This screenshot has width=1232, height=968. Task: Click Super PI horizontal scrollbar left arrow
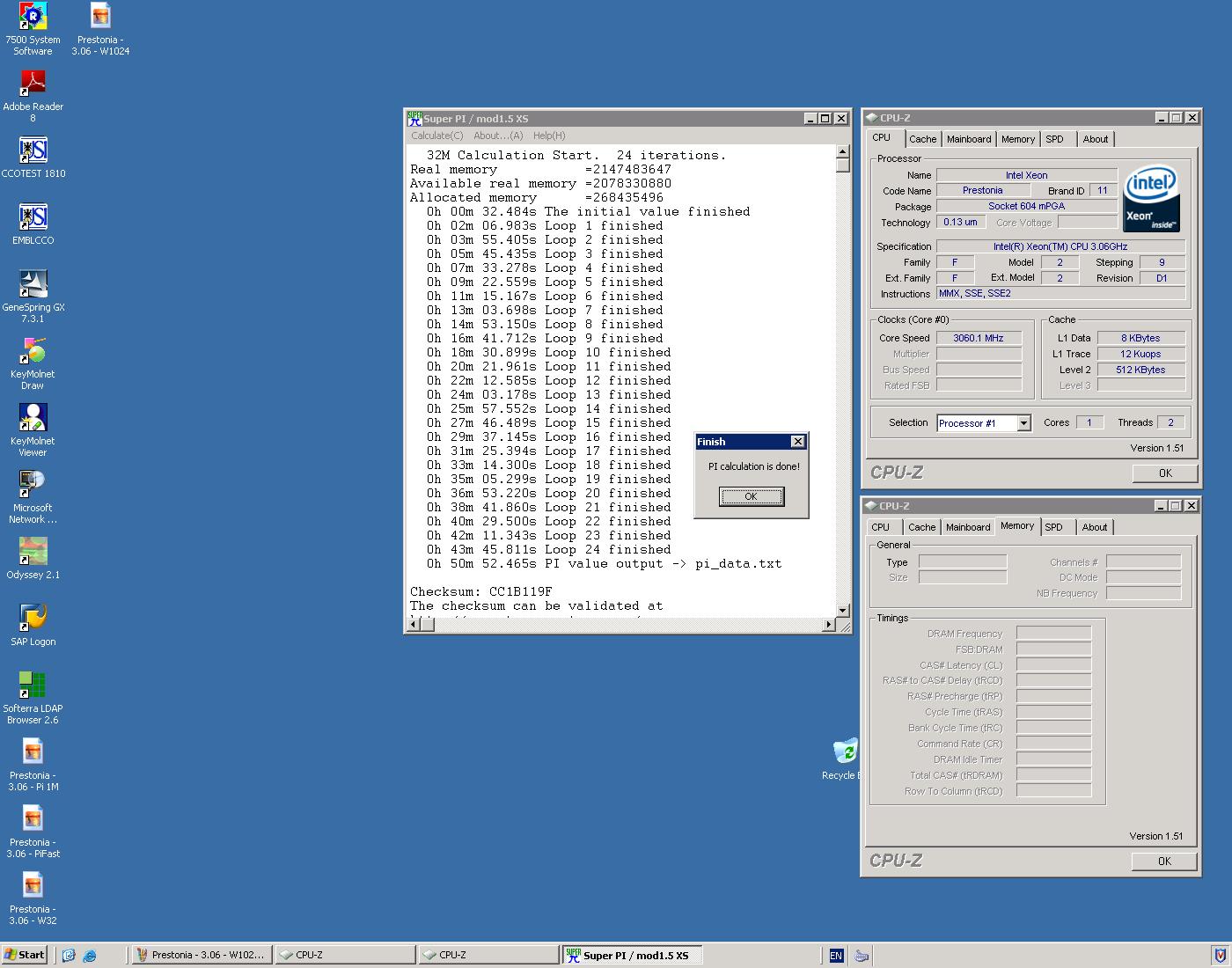pos(413,625)
